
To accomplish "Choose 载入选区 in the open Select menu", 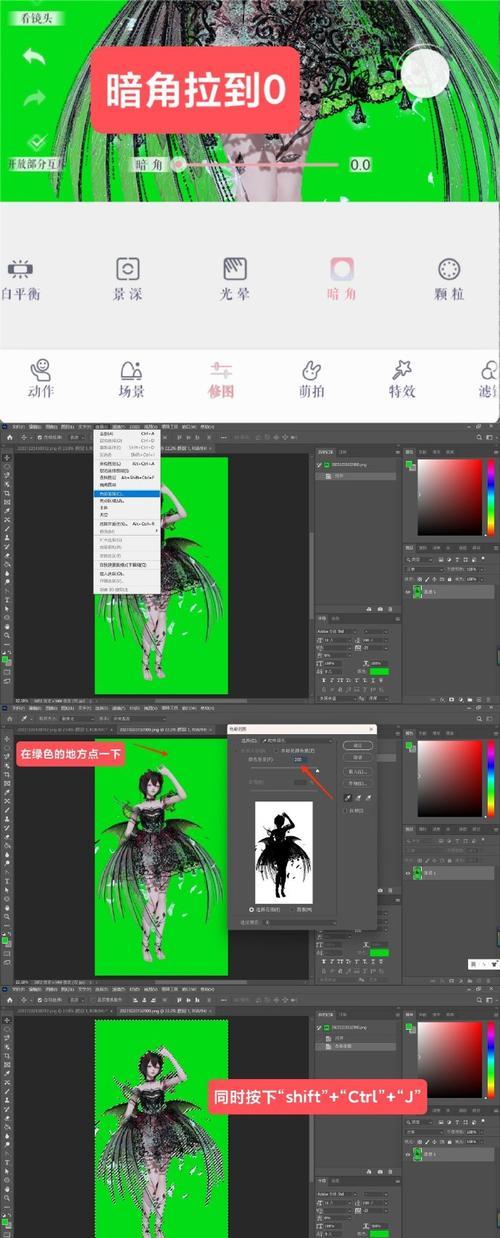I will (127, 574).
